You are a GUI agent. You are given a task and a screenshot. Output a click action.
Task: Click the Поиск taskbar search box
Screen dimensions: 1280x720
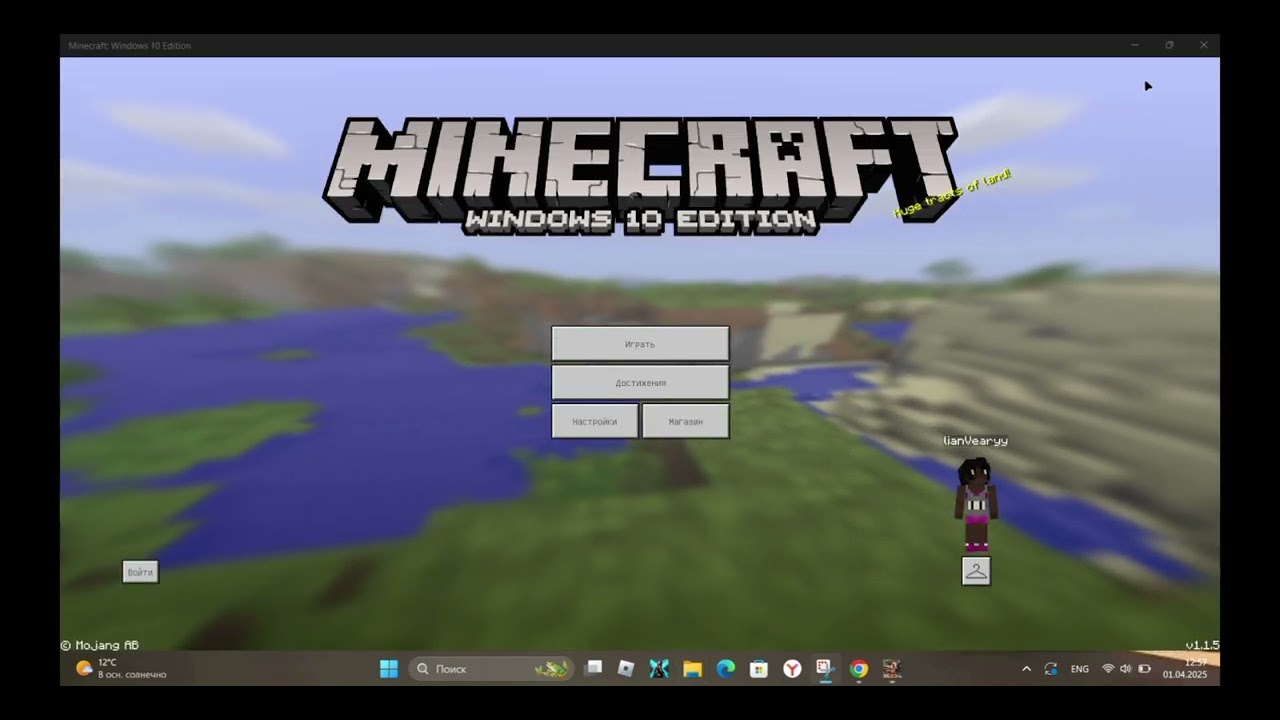tap(491, 669)
